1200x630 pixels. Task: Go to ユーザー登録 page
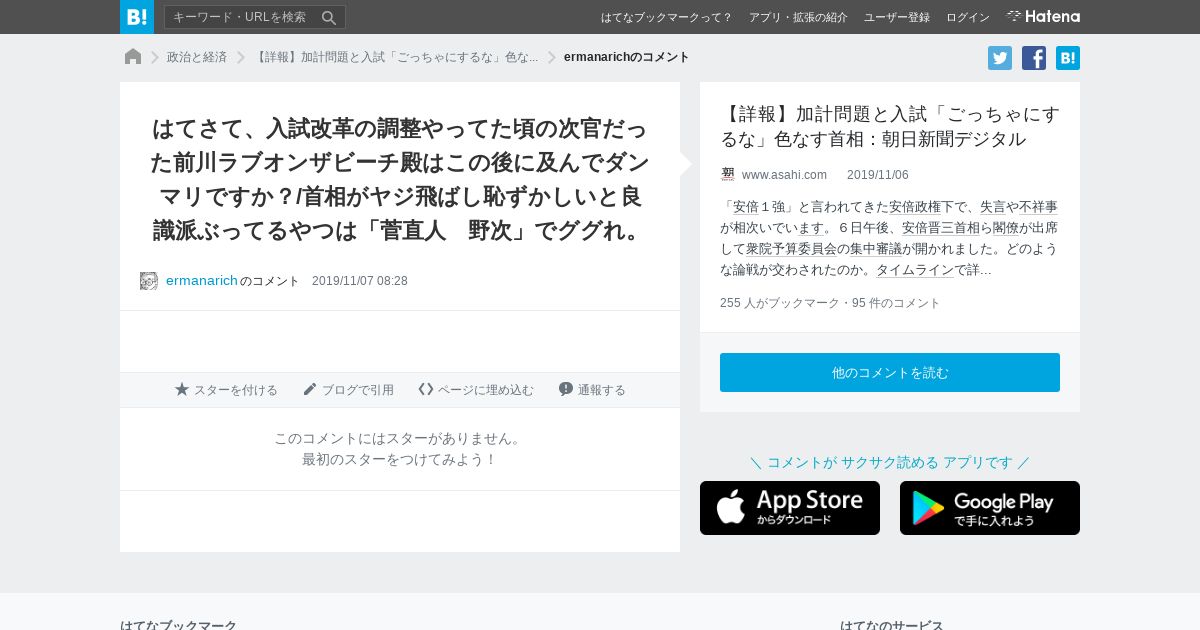click(897, 17)
